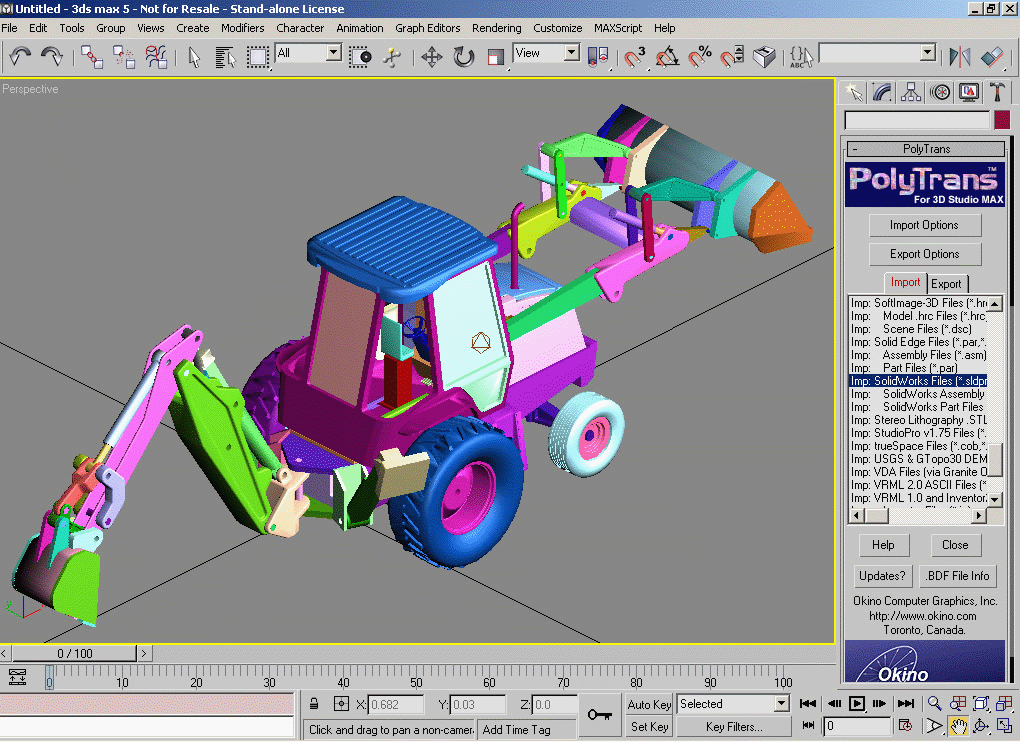Collapse the PolyTrans rollout
Screen dimensions: 1020x742
pyautogui.click(x=925, y=149)
